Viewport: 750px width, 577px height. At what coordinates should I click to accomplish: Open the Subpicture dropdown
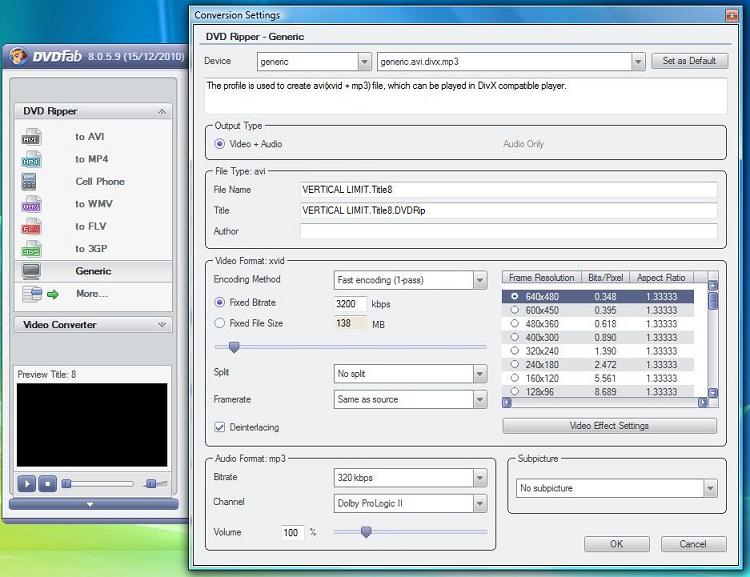710,488
